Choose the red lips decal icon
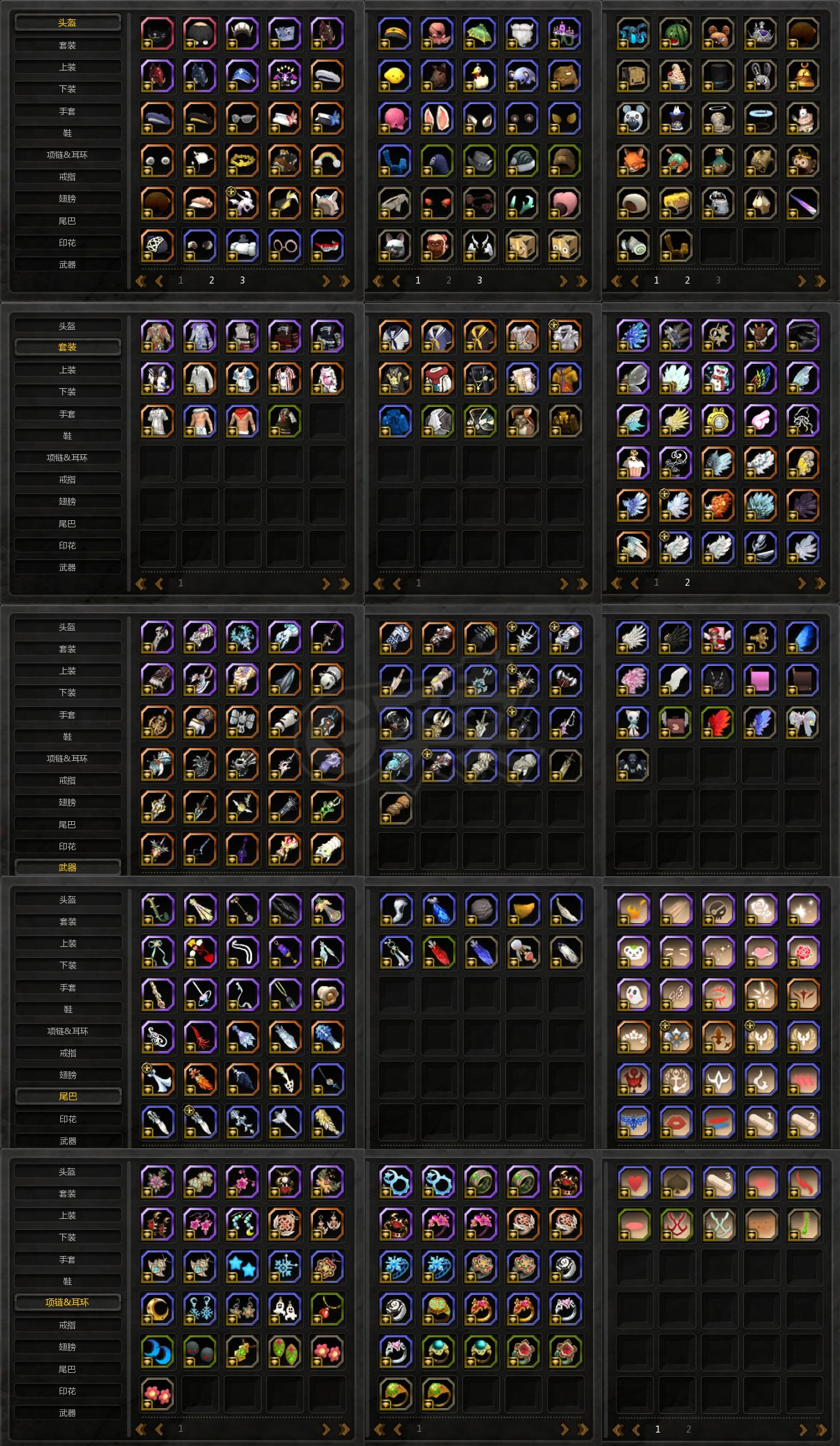 (676, 1122)
